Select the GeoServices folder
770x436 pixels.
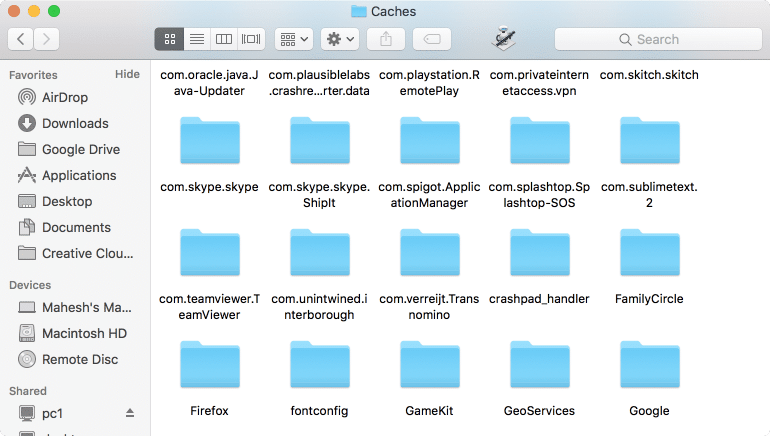(x=540, y=365)
